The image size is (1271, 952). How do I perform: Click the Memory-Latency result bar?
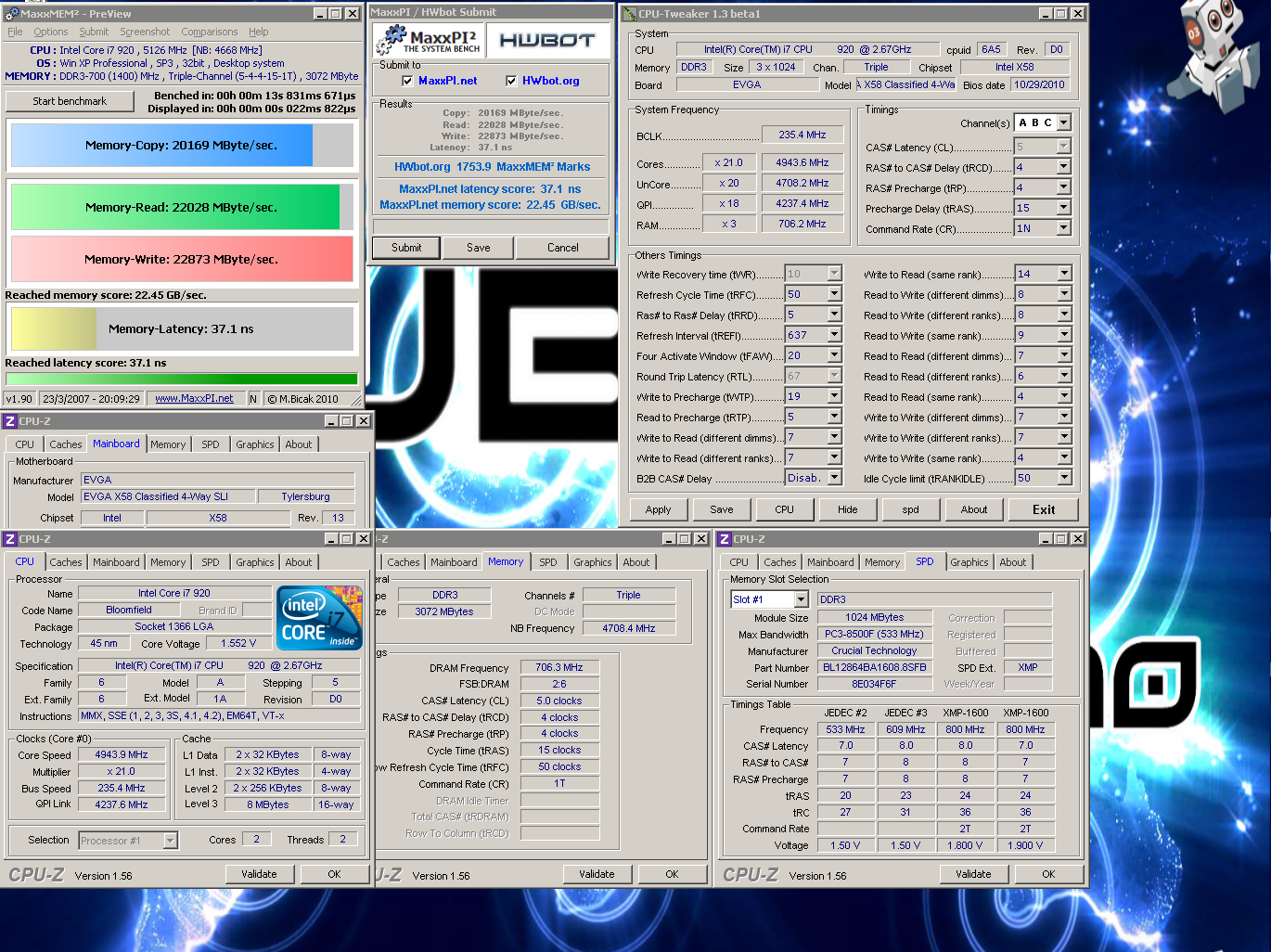click(182, 328)
